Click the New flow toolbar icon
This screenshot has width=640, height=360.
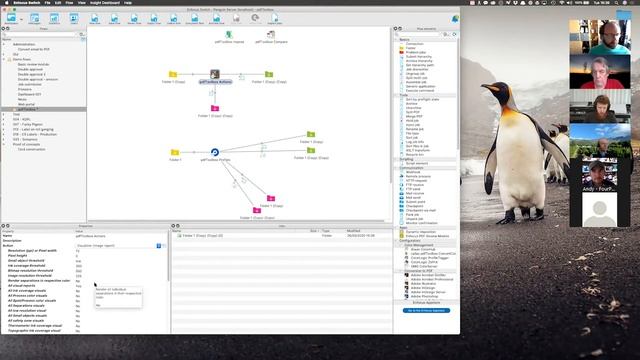click(x=95, y=18)
